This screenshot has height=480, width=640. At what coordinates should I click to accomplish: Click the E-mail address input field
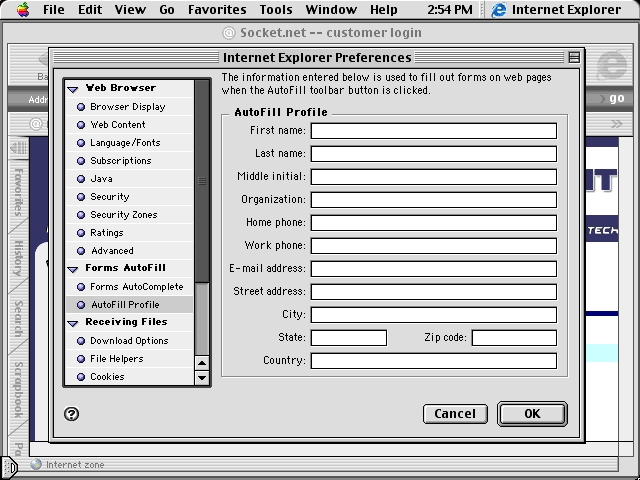tap(433, 269)
